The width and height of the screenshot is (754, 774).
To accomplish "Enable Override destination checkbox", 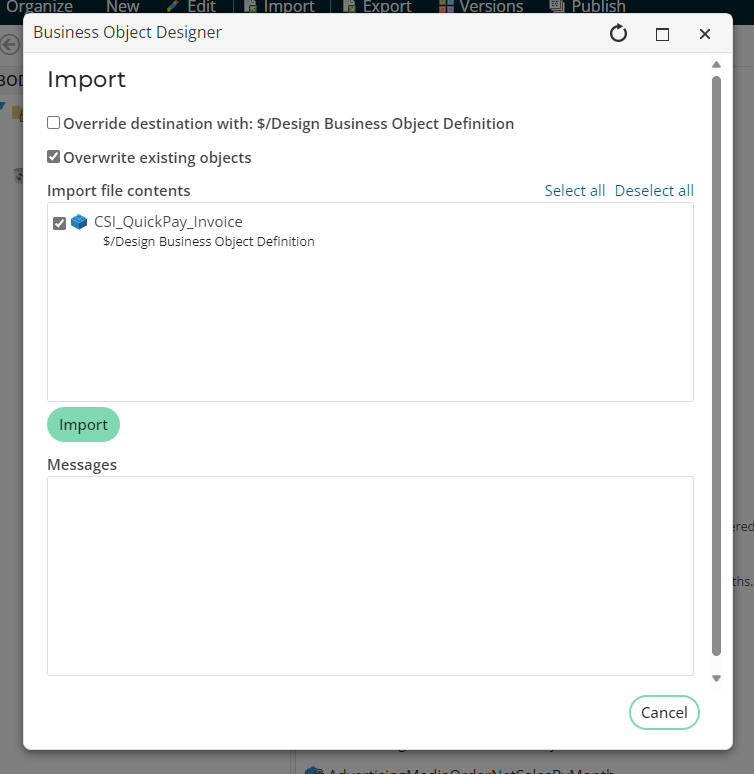I will 54,123.
